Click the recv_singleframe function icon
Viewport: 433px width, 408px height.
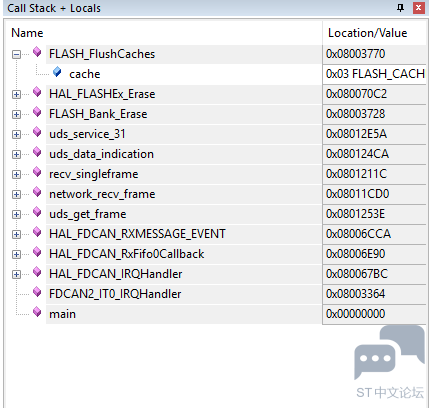coord(37,172)
